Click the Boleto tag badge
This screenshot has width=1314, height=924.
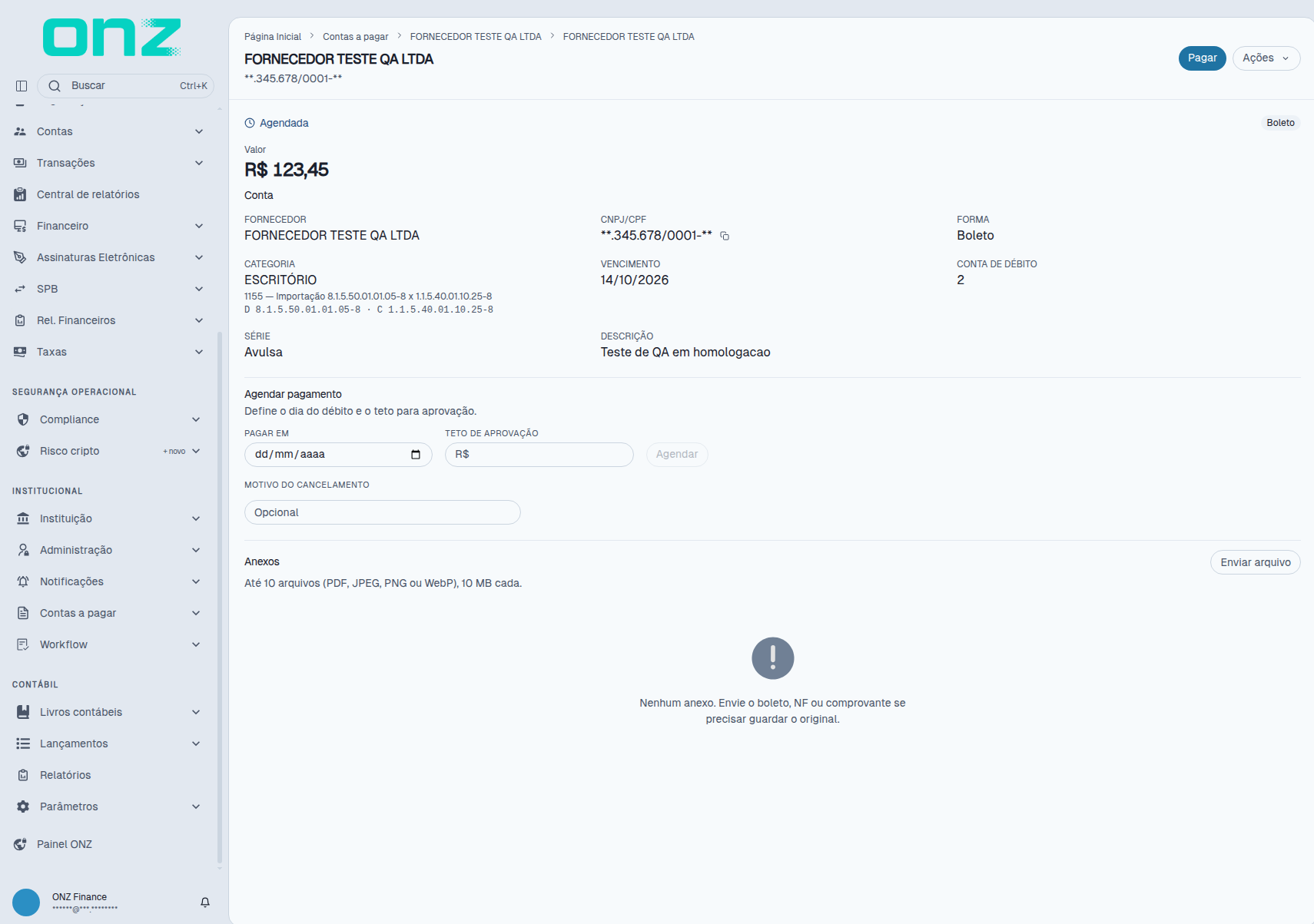point(1280,123)
